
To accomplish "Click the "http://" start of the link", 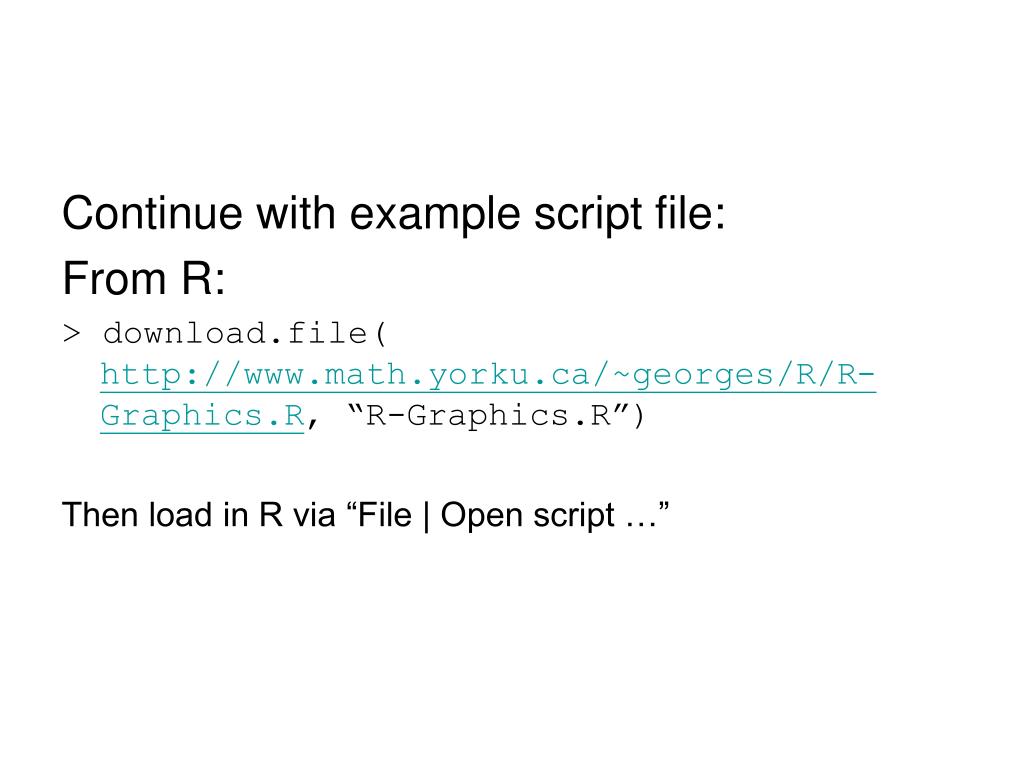I will 171,376.
